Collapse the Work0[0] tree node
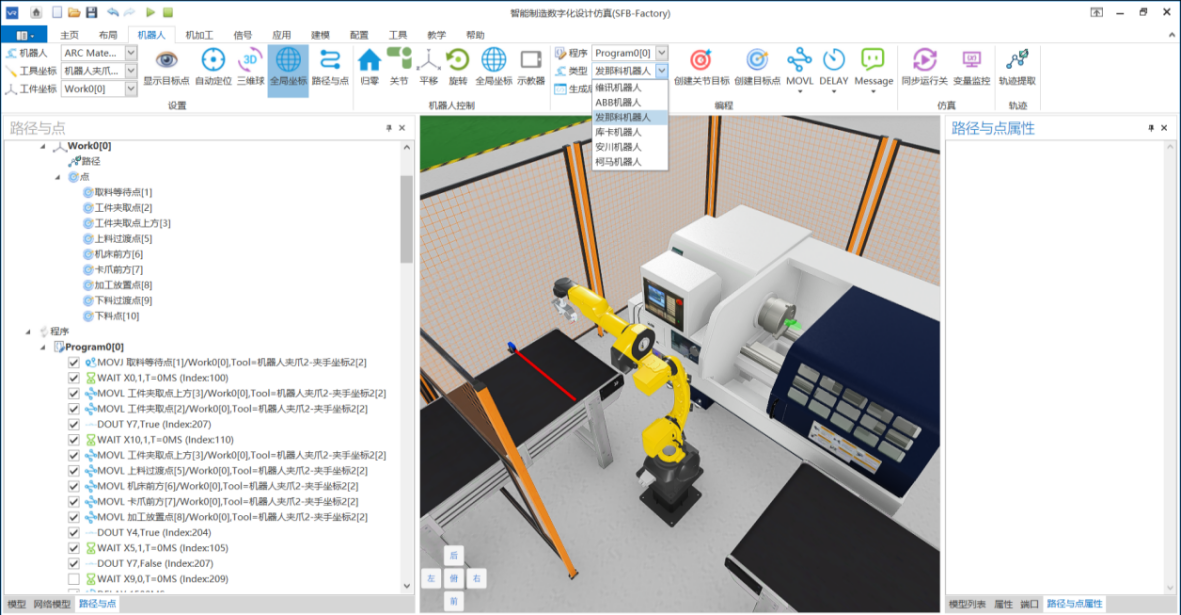1181x615 pixels. pyautogui.click(x=43, y=146)
